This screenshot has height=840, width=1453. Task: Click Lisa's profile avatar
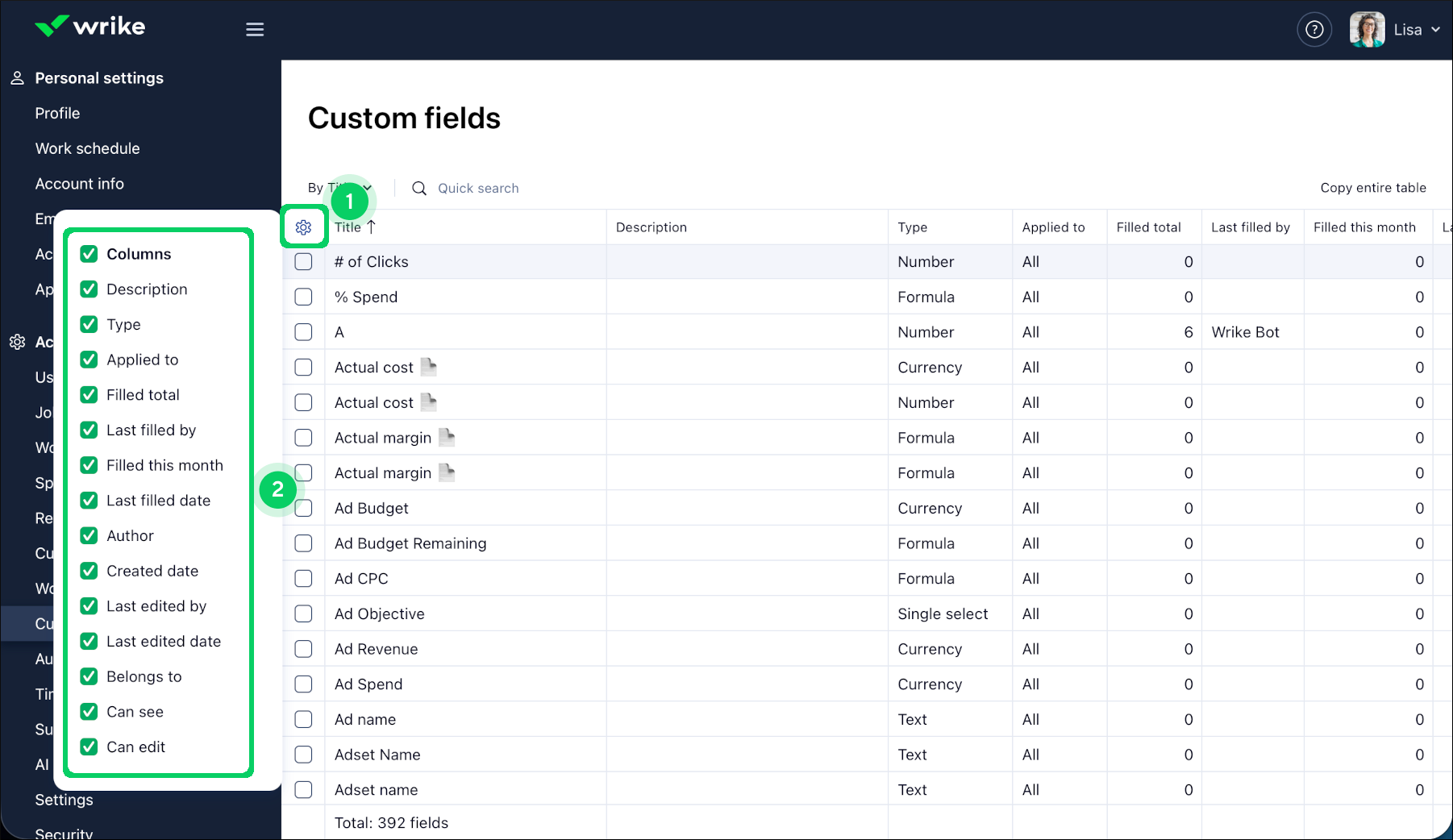(x=1367, y=30)
